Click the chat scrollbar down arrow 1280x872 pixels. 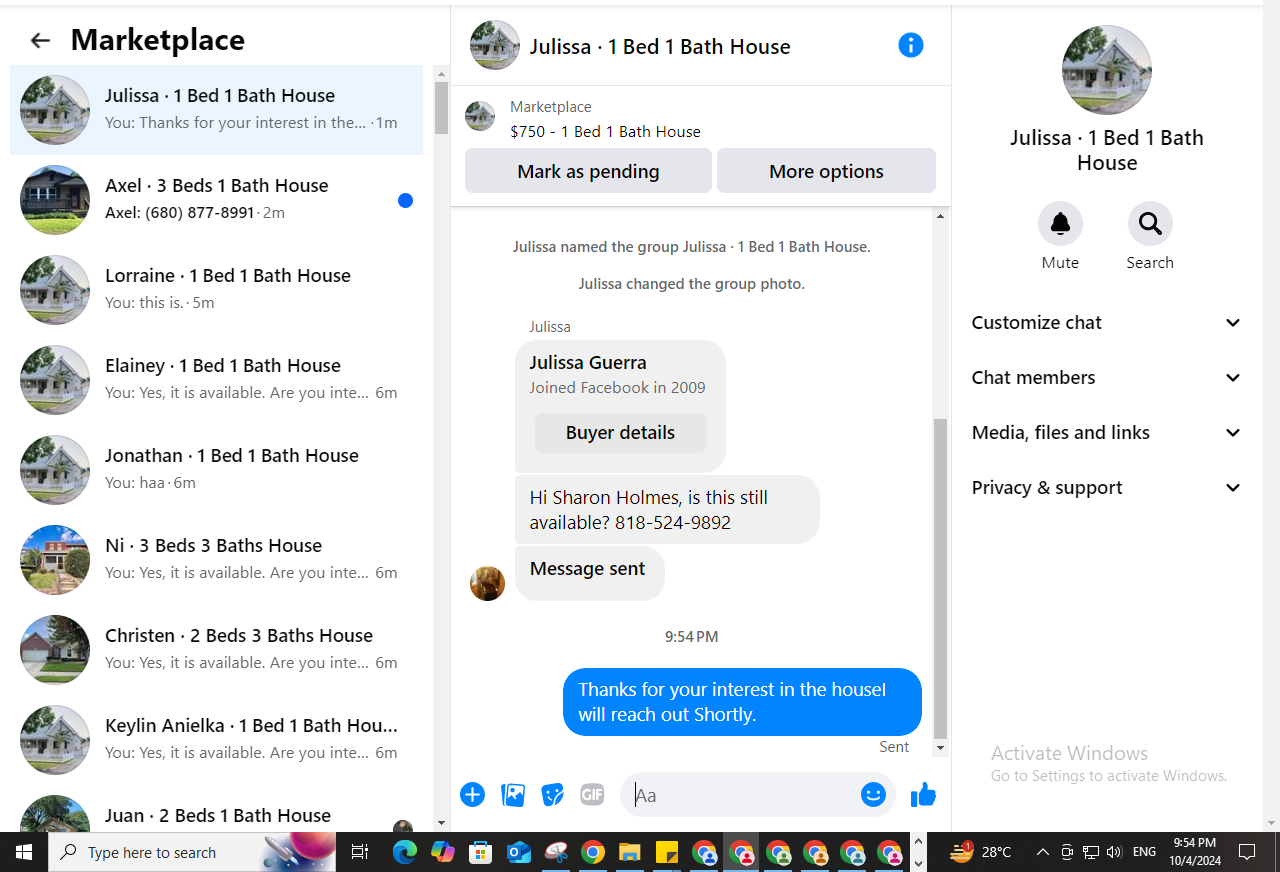[940, 748]
